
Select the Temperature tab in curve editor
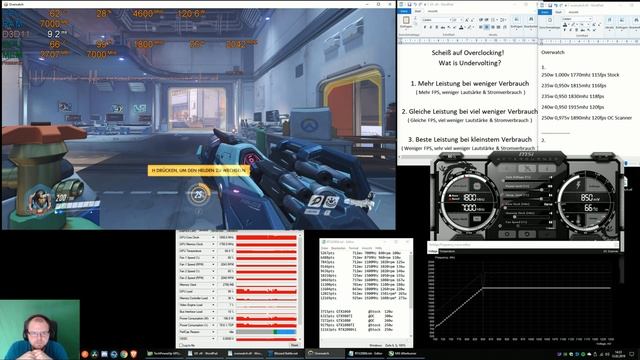pyautogui.click(x=447, y=251)
